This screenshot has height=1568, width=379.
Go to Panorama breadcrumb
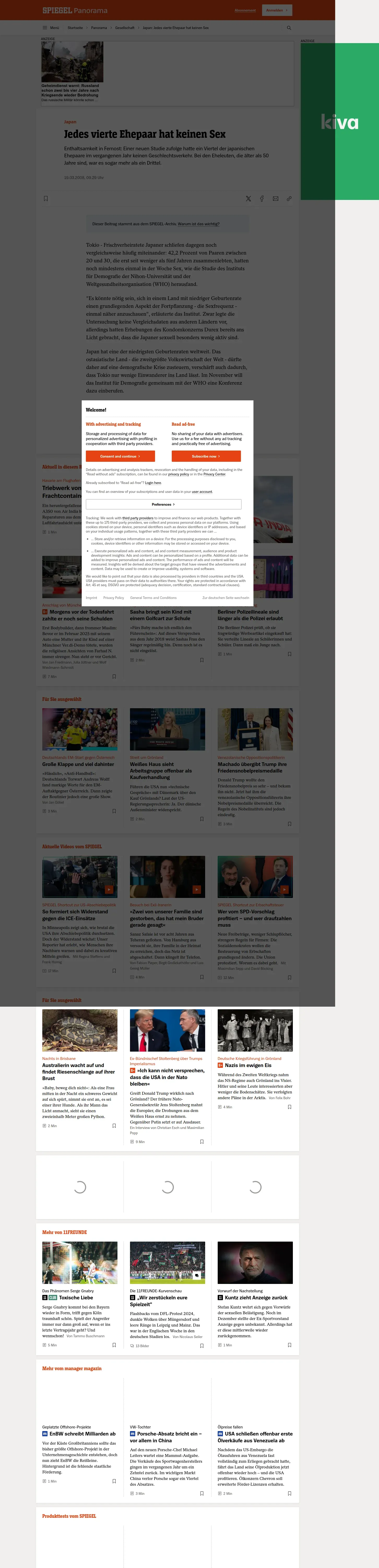click(x=99, y=27)
